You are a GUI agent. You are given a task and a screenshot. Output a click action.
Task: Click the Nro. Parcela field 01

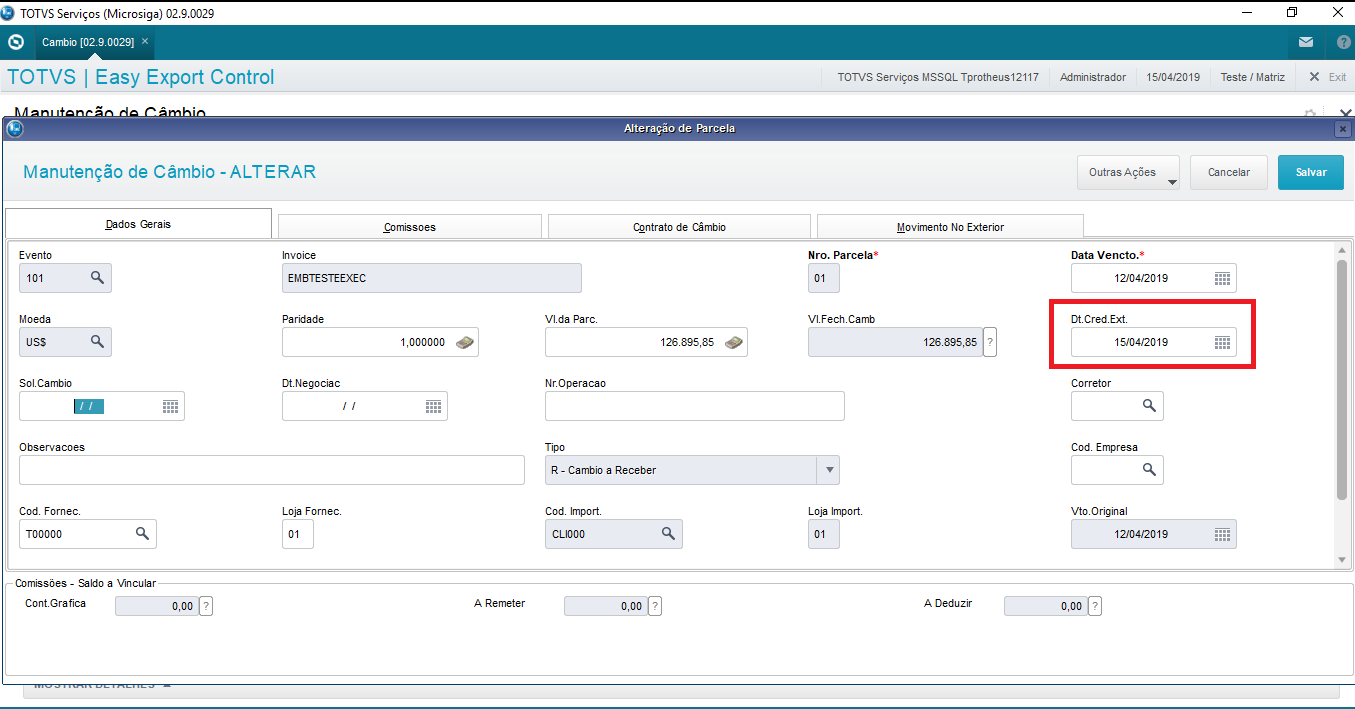coord(824,278)
